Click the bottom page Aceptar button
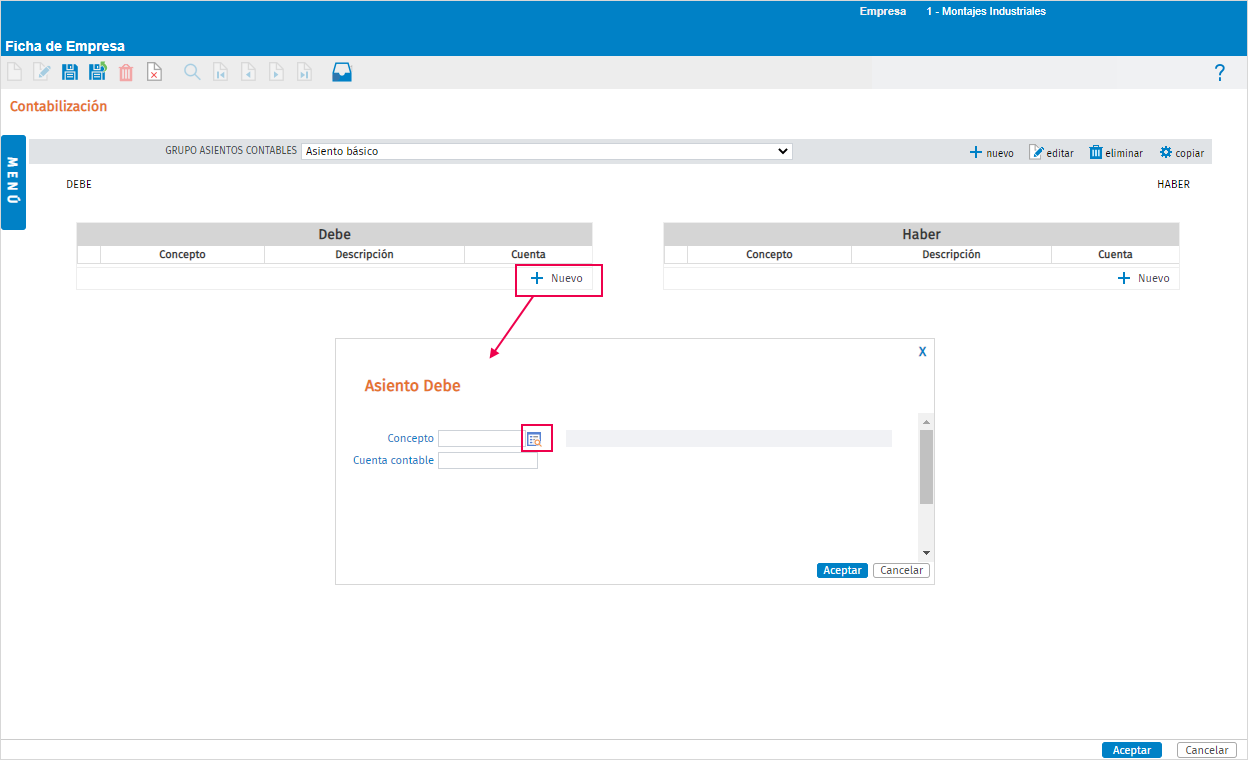The width and height of the screenshot is (1248, 760). click(1132, 750)
